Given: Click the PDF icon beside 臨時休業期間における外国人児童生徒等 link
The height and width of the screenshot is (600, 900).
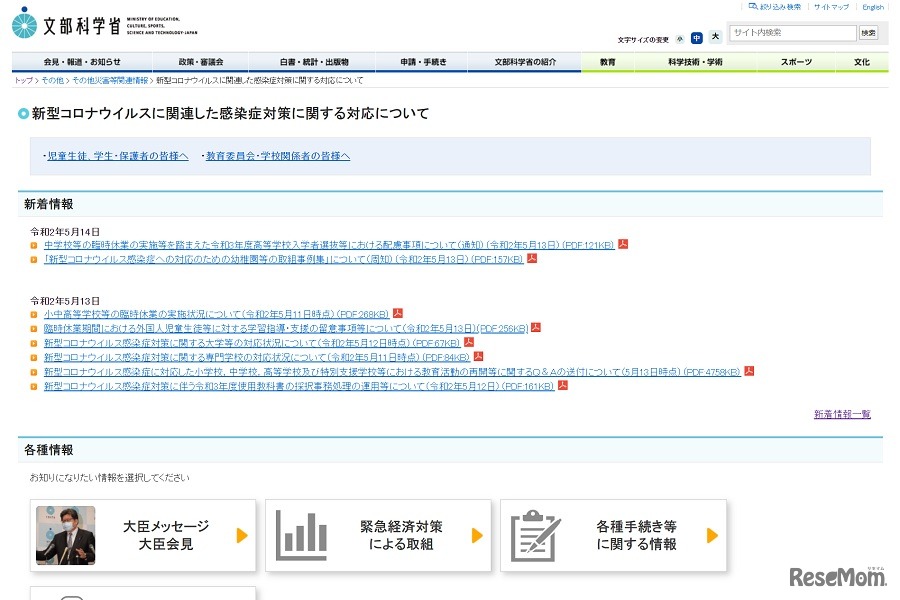Looking at the screenshot, I should [x=536, y=327].
